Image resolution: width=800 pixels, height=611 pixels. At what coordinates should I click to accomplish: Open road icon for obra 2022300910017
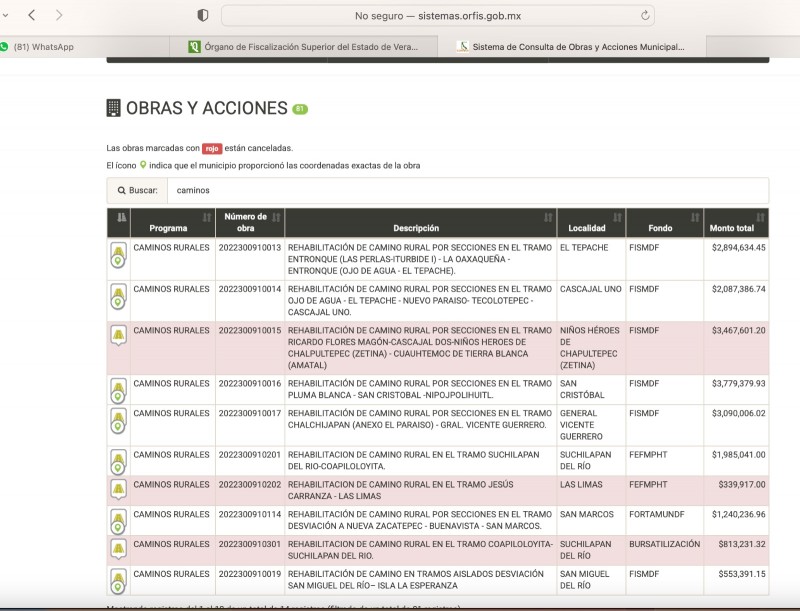(x=118, y=421)
